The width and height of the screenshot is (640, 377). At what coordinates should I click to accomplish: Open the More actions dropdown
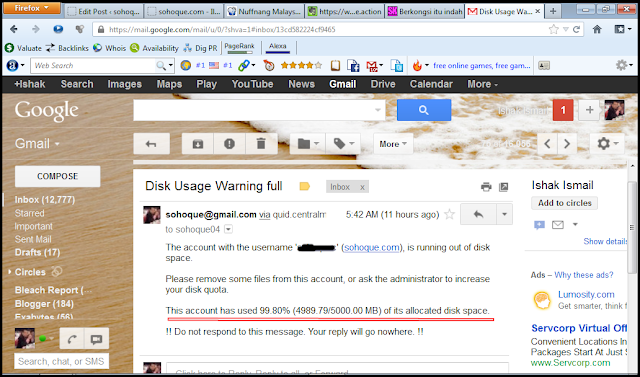pos(393,144)
